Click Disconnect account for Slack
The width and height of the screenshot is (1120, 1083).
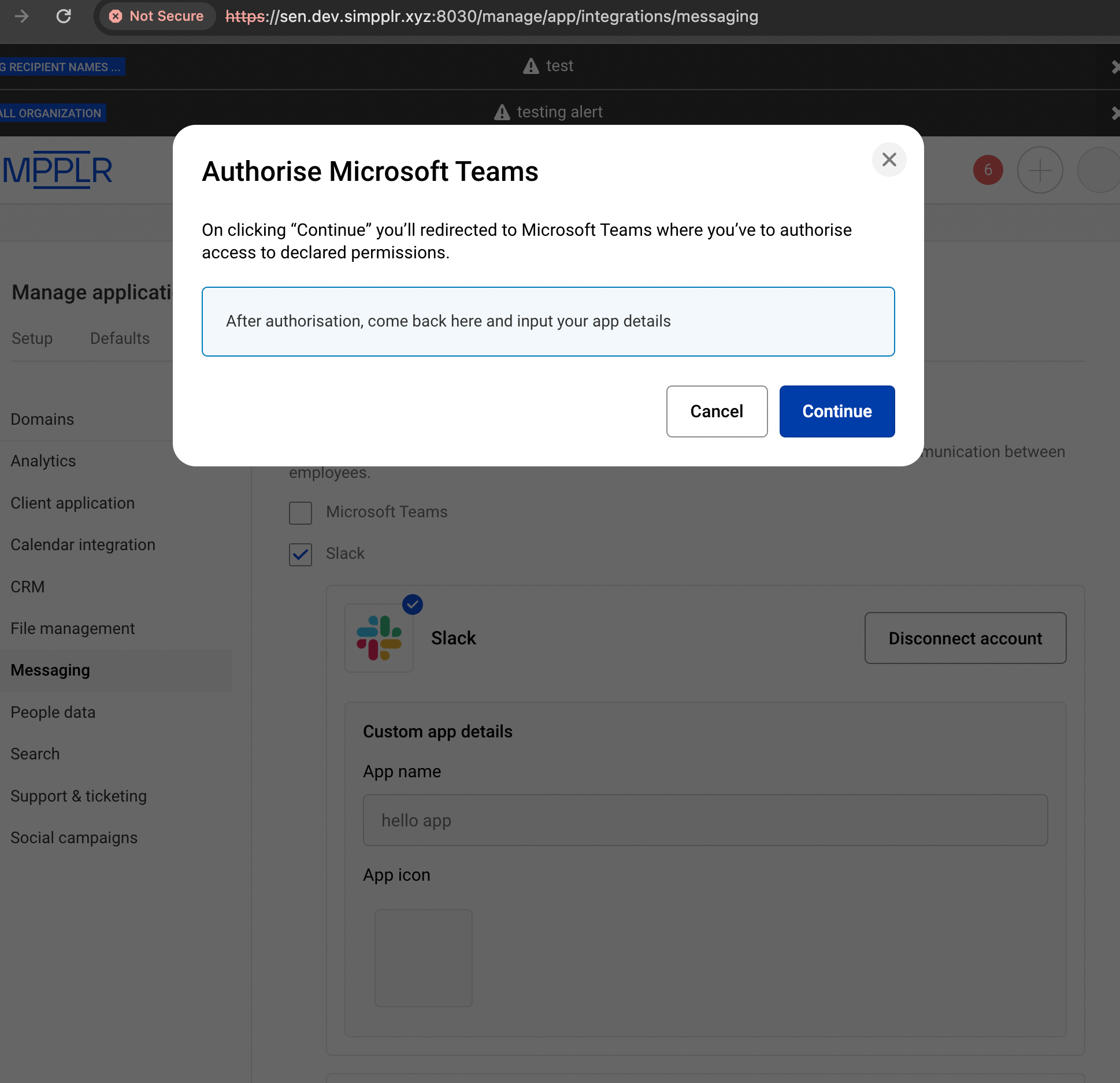pos(965,638)
